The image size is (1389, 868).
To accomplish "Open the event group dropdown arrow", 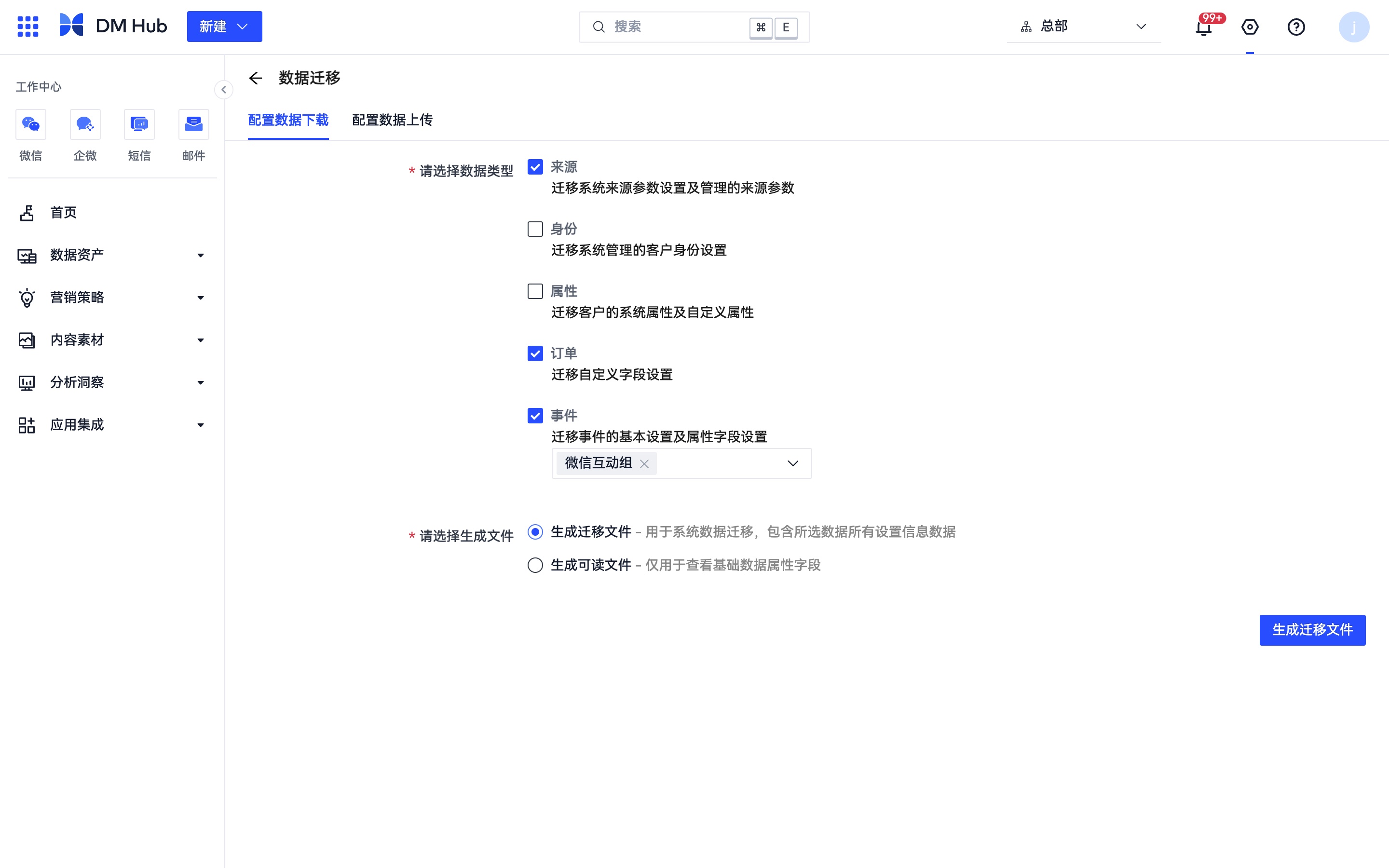I will pos(793,463).
